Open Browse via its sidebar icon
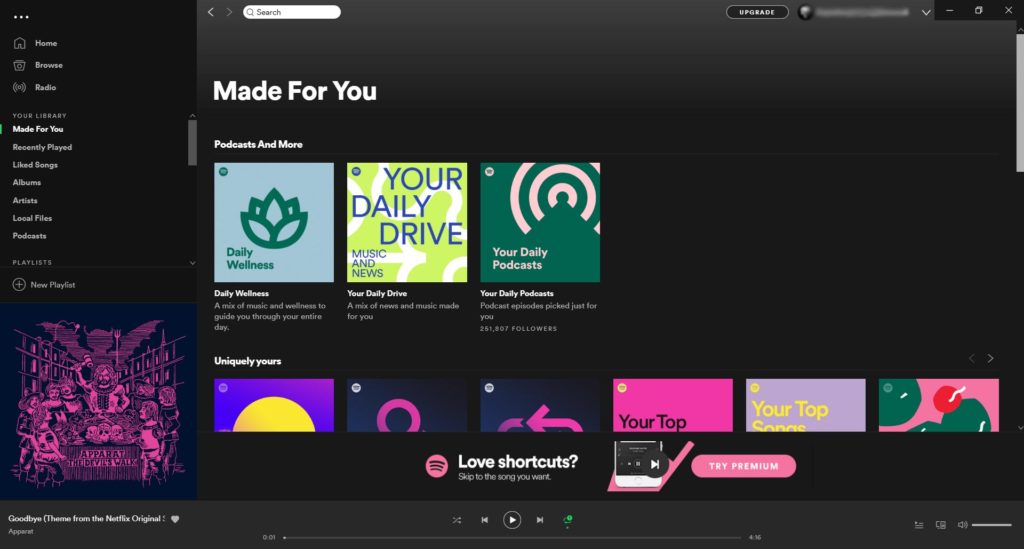The image size is (1024, 549). pos(19,65)
